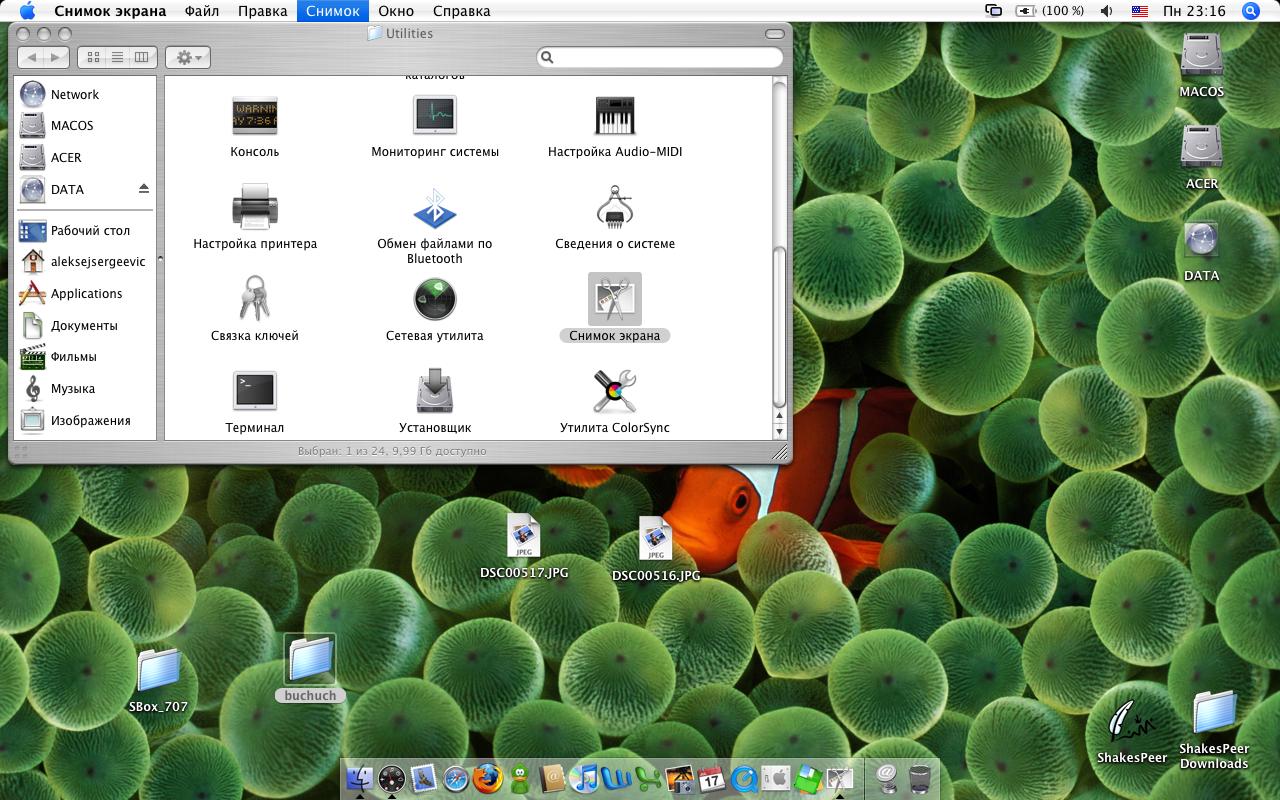Select the Терминал icon
The width and height of the screenshot is (1280, 800).
click(x=254, y=391)
